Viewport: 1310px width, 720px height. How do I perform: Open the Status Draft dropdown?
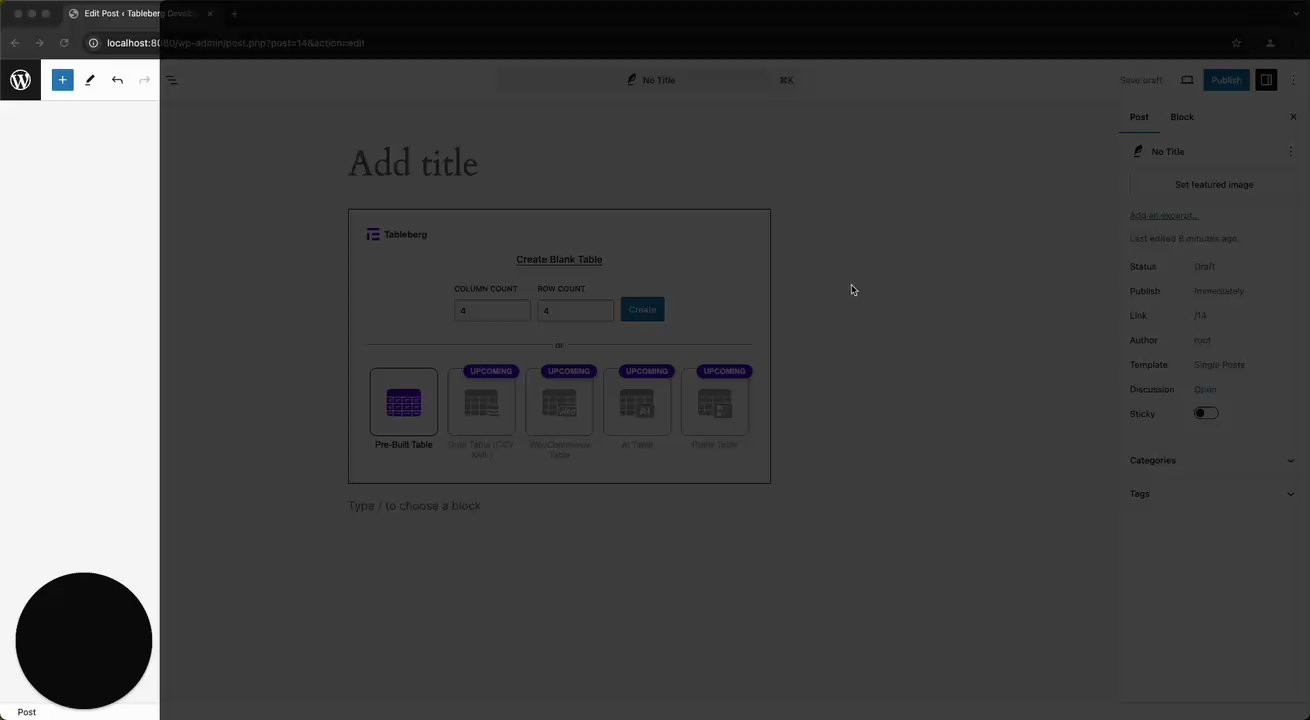(x=1204, y=267)
